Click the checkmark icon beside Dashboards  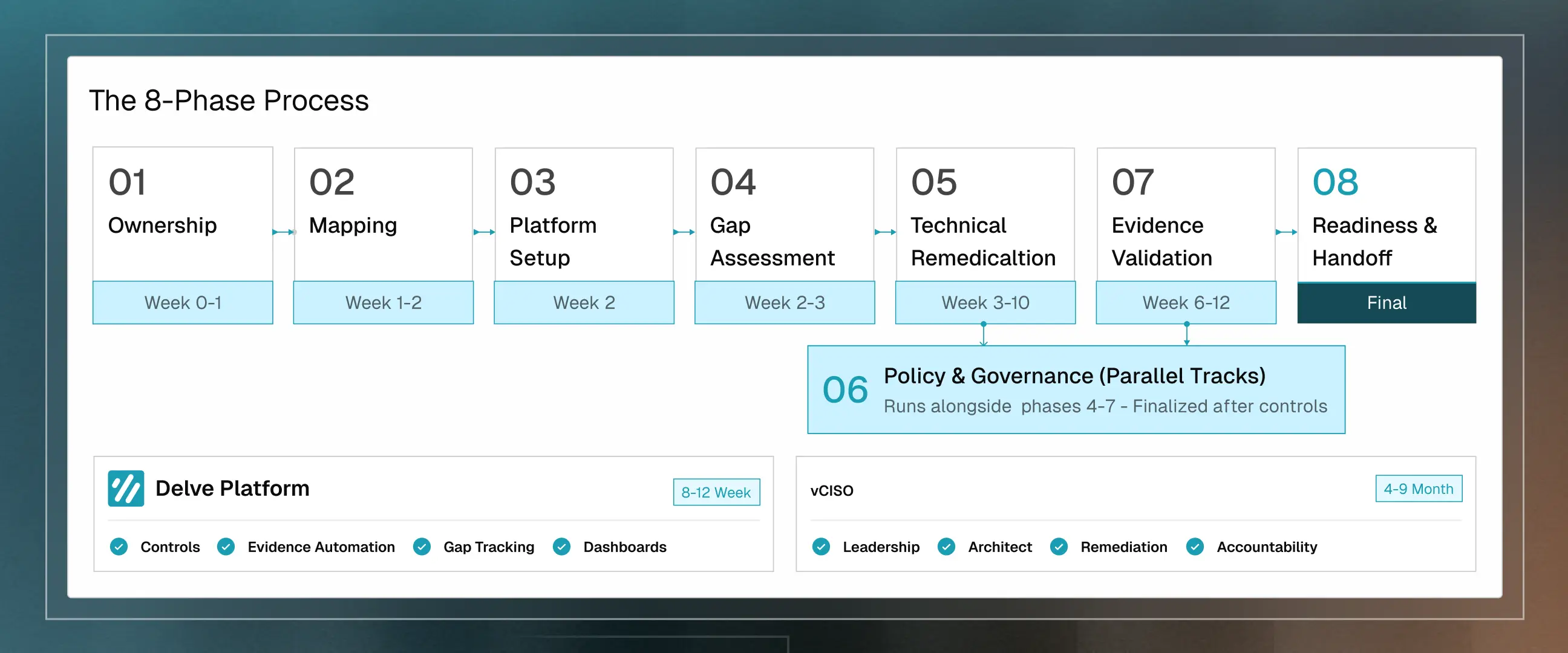[561, 547]
